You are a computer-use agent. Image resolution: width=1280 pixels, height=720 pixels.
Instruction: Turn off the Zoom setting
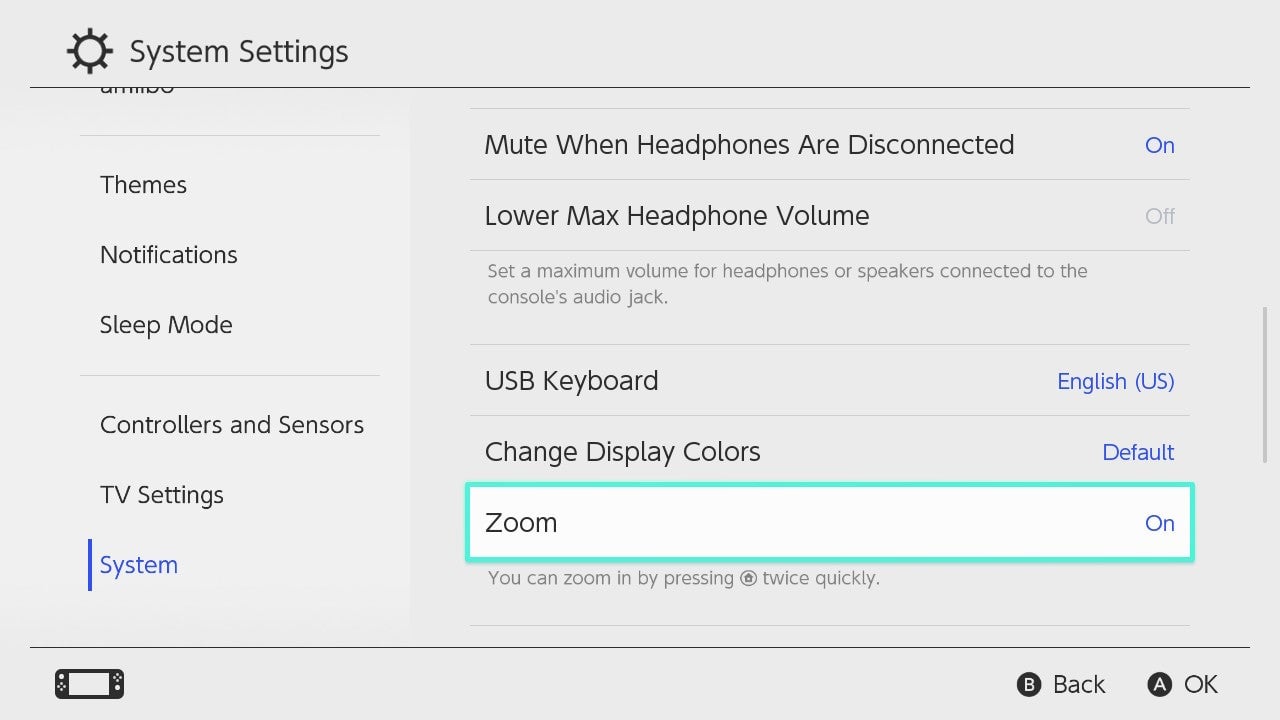tap(829, 523)
